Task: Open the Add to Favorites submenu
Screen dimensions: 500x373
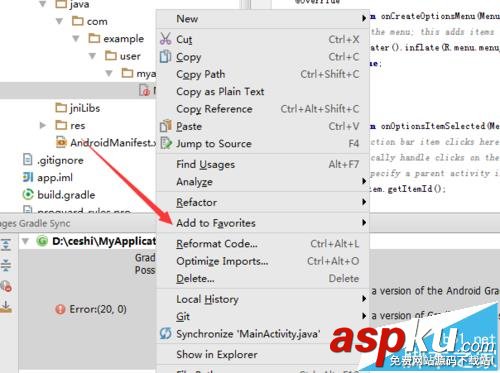Action: click(263, 223)
